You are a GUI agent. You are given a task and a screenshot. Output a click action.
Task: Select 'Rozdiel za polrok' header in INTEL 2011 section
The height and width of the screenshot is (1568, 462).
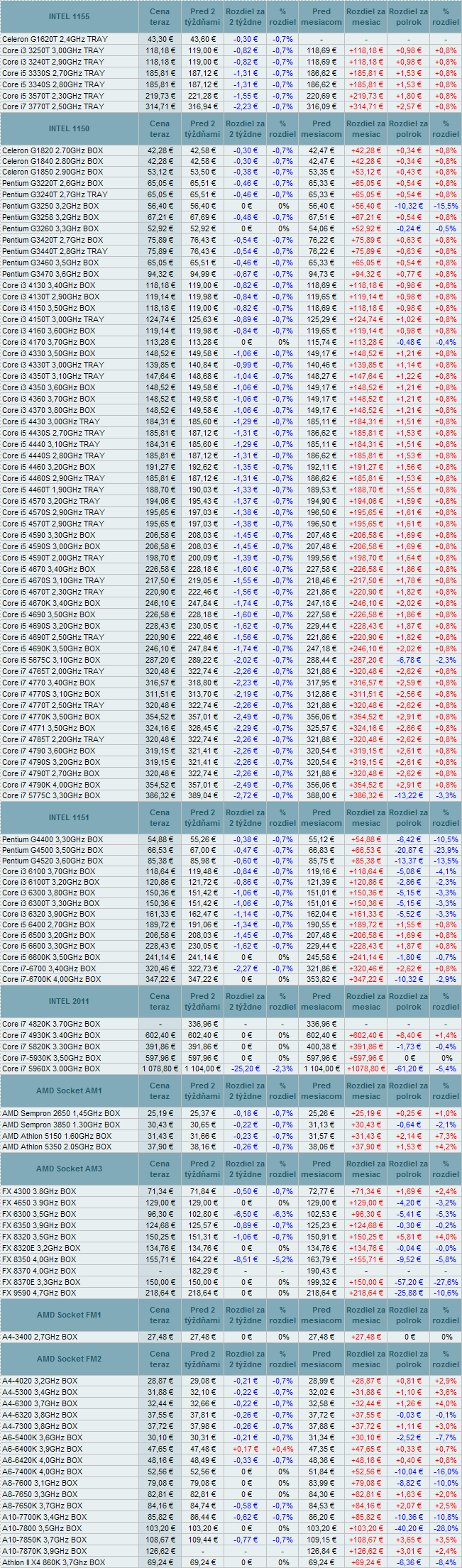pos(409,1001)
